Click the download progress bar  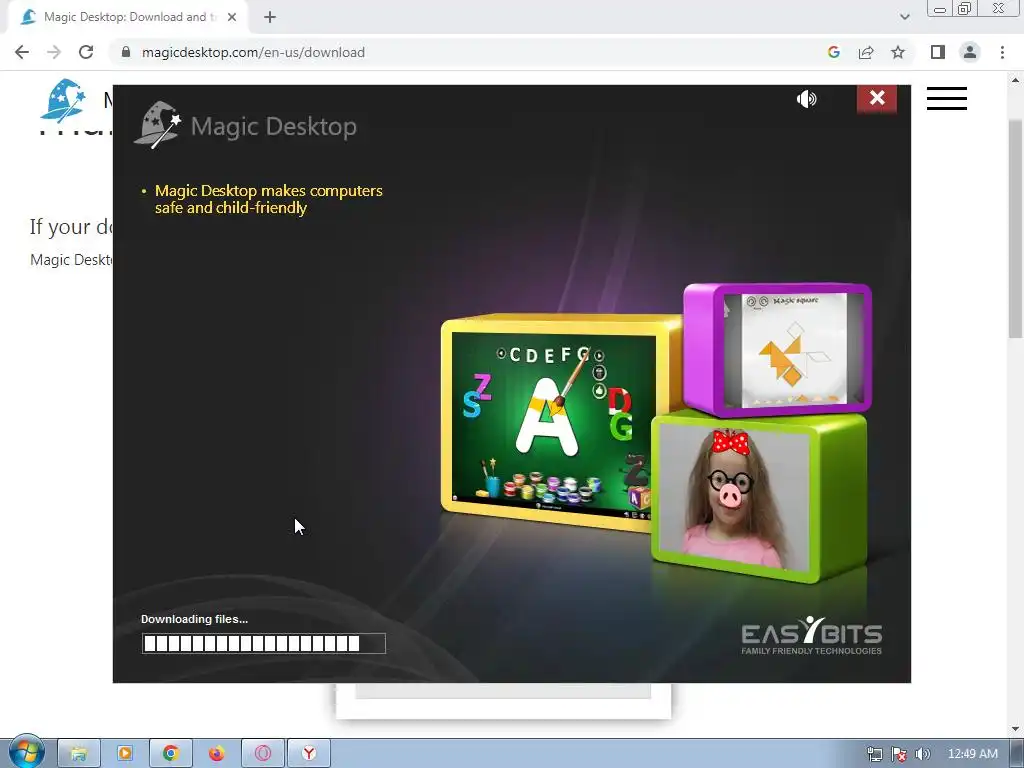coord(264,643)
